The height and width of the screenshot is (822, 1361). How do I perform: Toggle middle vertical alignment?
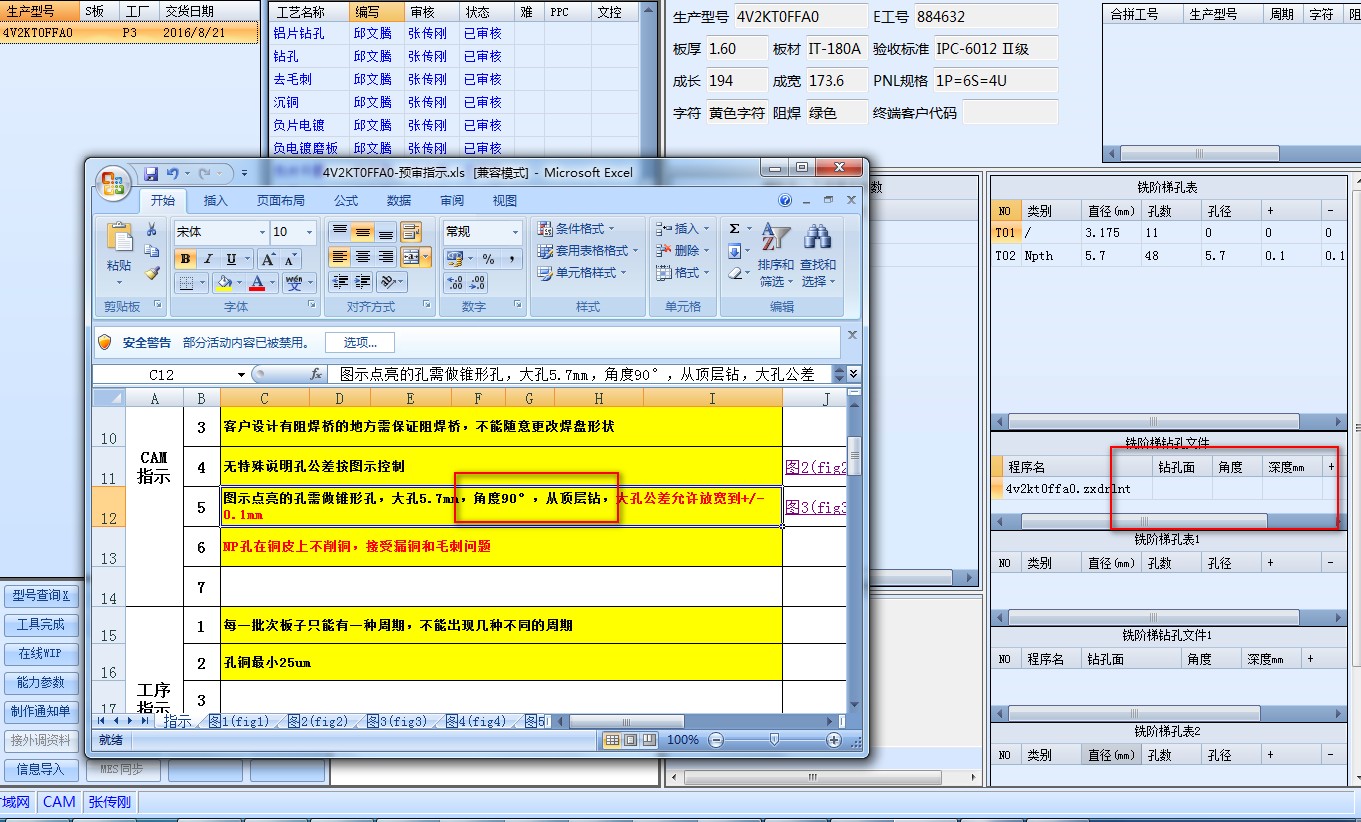coord(362,232)
